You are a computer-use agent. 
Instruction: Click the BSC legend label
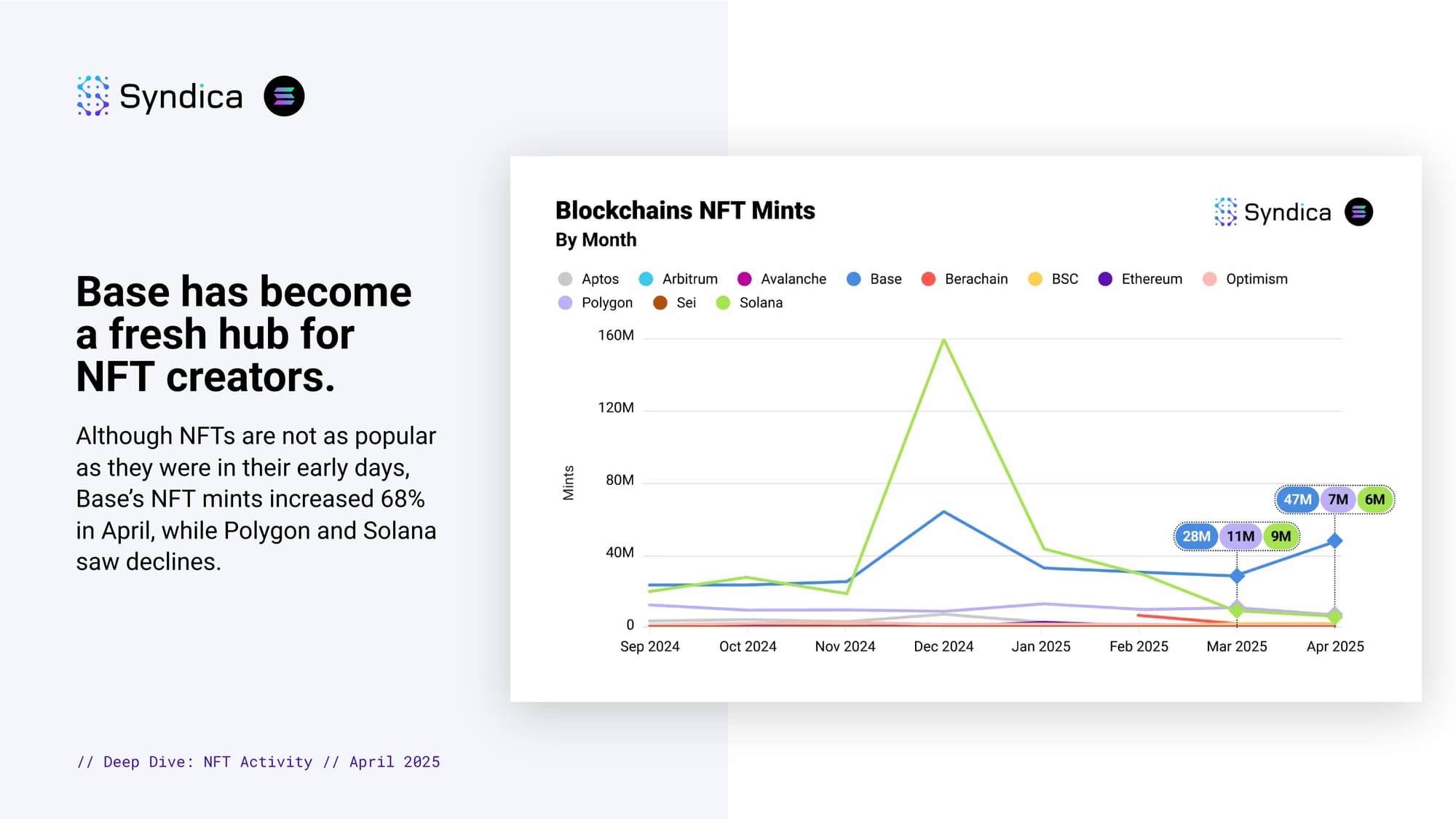(x=1065, y=279)
